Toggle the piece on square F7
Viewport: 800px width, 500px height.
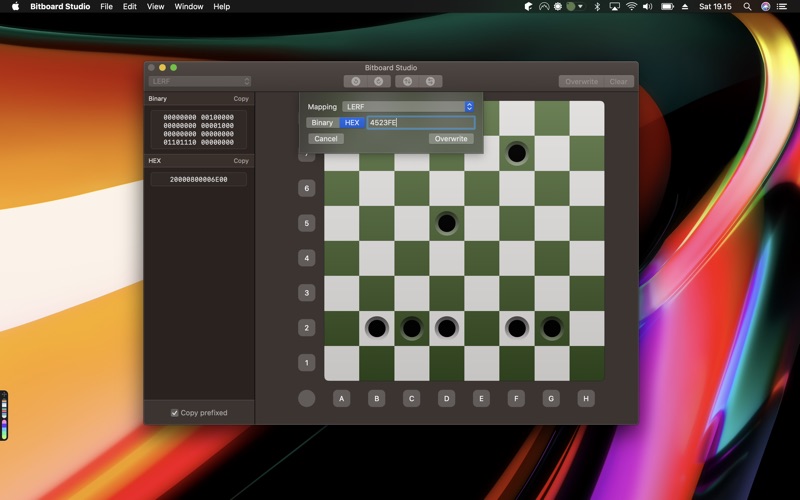tap(517, 153)
